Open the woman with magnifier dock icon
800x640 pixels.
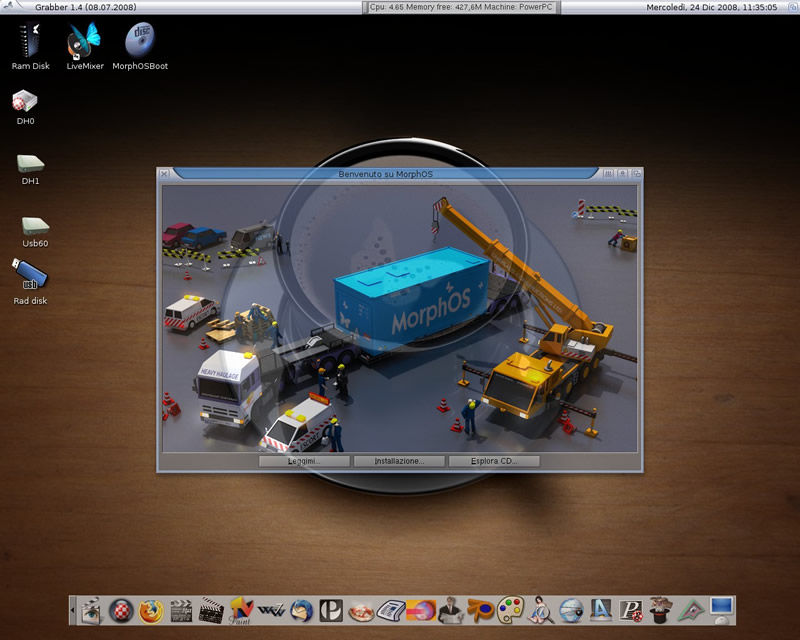tap(541, 610)
